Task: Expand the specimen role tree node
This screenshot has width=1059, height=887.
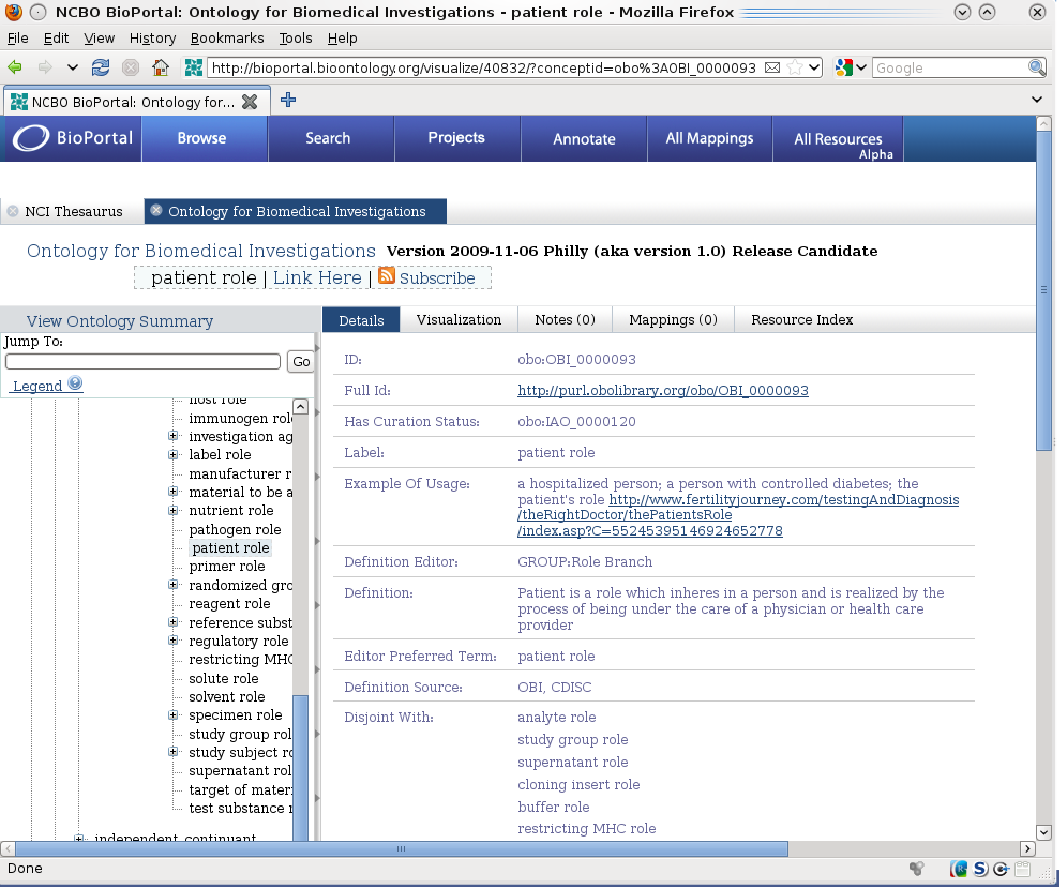Action: pos(173,715)
